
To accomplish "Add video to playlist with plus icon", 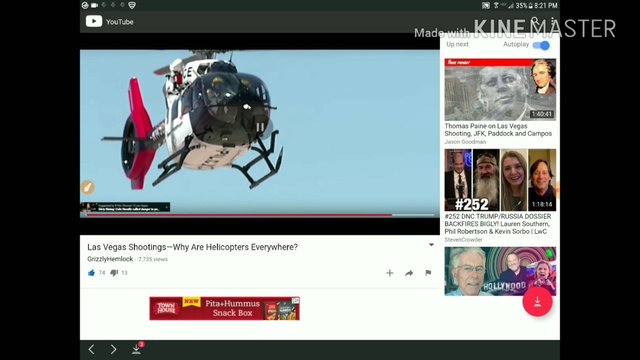I will 390,273.
